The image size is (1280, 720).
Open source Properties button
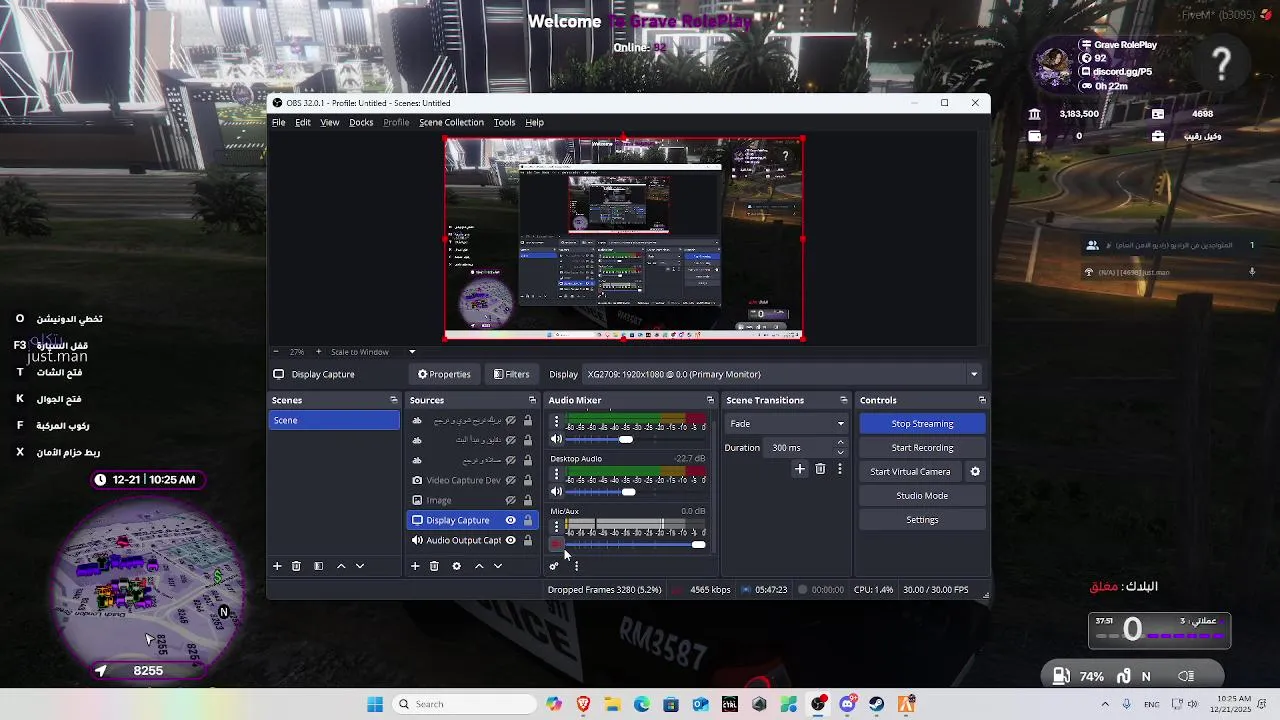pos(444,374)
